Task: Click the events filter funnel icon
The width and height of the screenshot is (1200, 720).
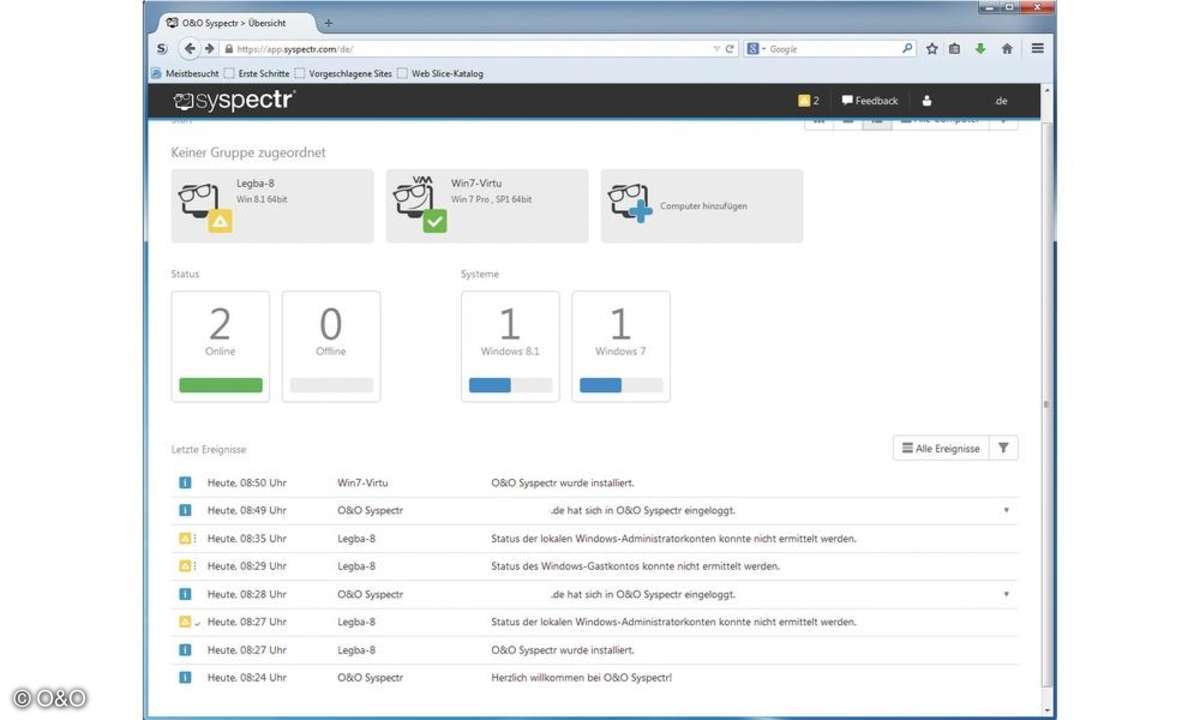Action: click(x=1003, y=448)
